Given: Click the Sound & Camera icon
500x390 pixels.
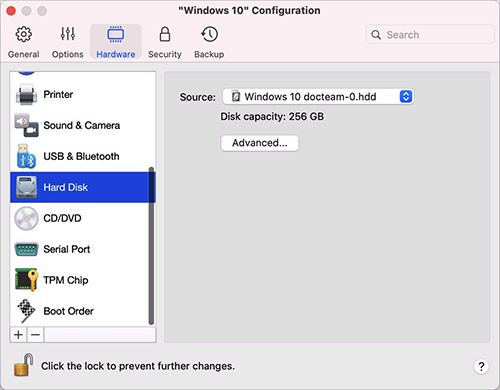Looking at the screenshot, I should click(26, 125).
